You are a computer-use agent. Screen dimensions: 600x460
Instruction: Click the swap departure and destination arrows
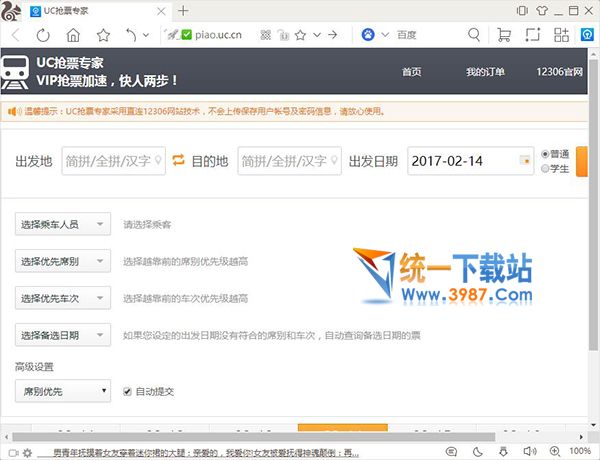click(179, 160)
